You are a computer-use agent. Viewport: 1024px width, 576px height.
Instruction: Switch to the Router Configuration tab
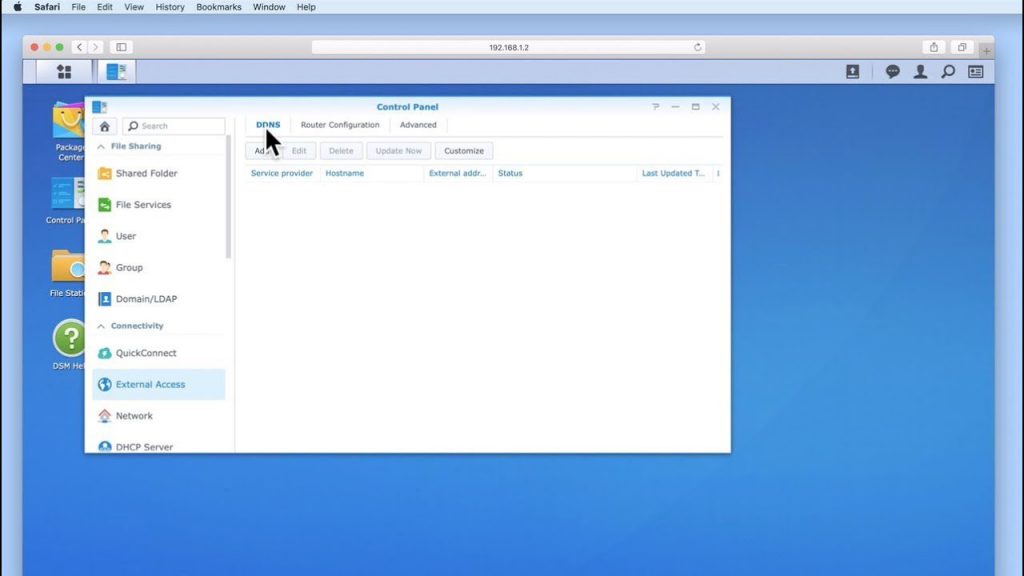point(340,125)
